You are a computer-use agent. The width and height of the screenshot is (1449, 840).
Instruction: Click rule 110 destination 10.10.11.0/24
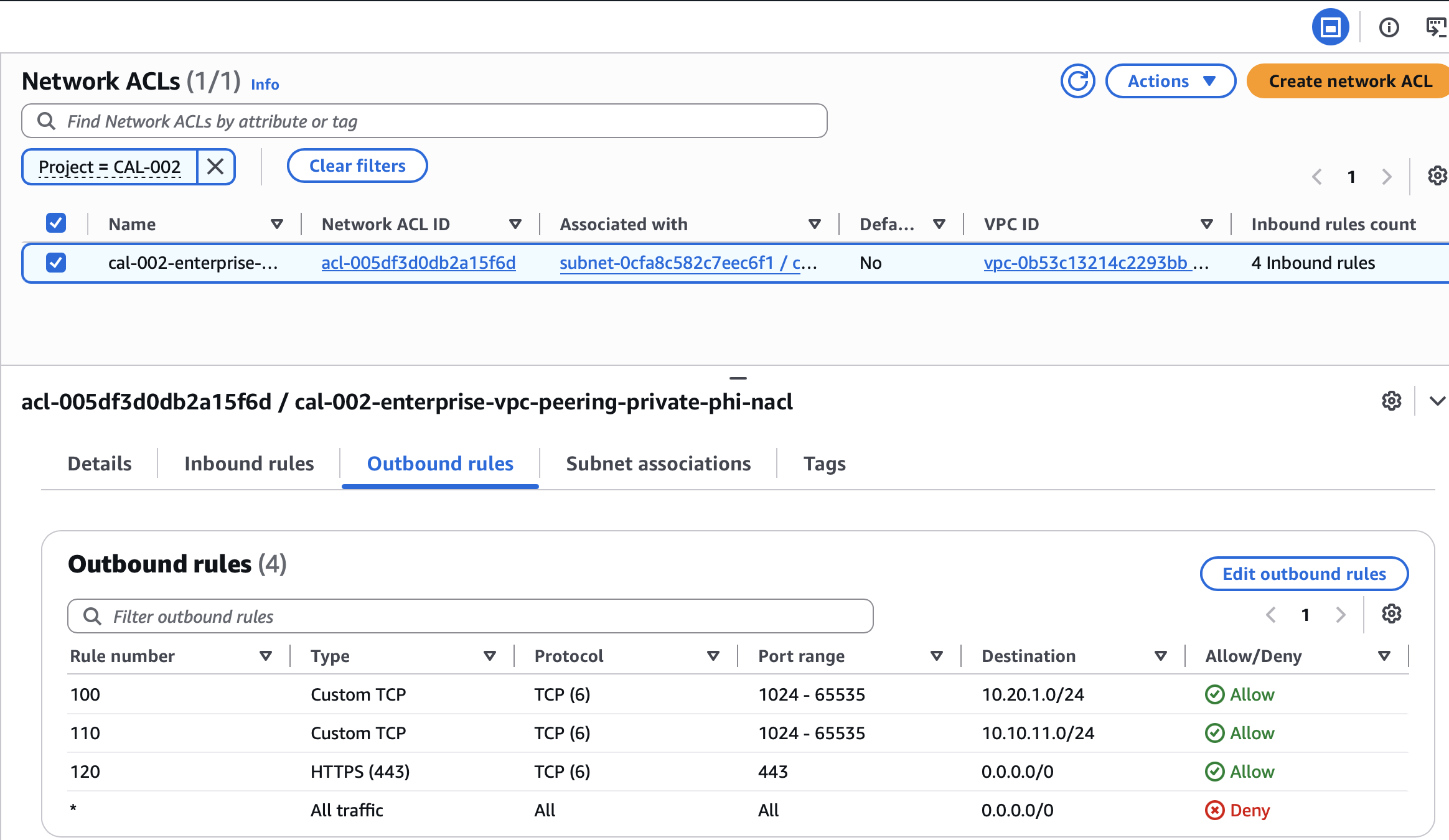pyautogui.click(x=1038, y=733)
